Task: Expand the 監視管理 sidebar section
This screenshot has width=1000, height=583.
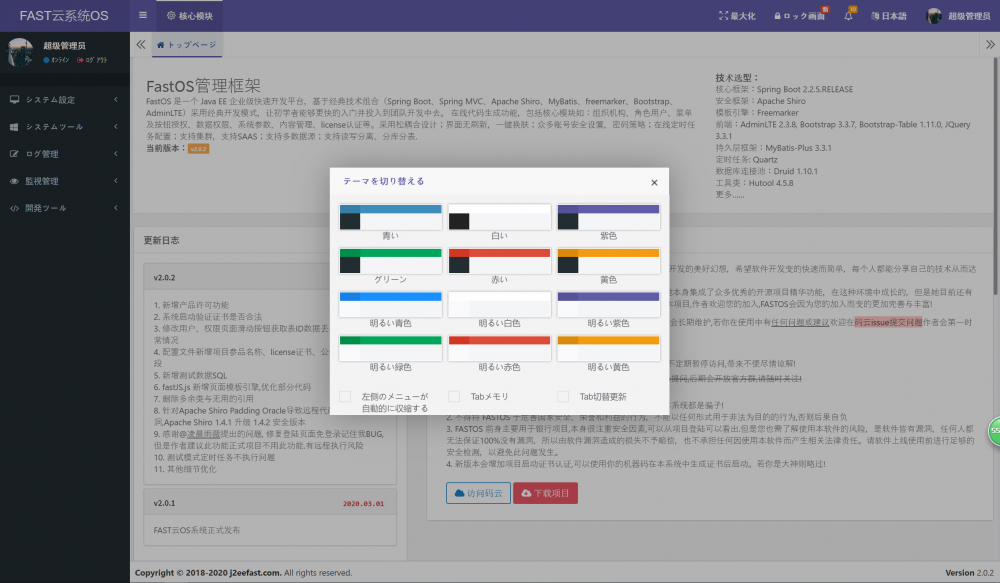Action: click(x=60, y=181)
